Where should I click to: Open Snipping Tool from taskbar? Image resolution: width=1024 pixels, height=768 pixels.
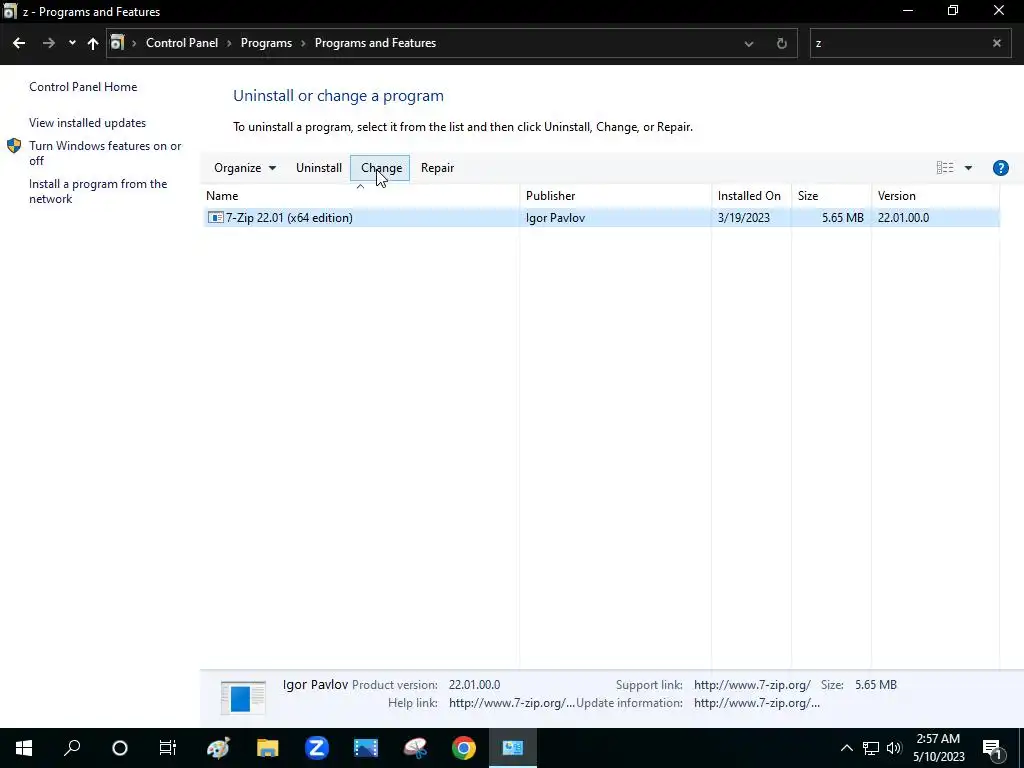pyautogui.click(x=415, y=748)
